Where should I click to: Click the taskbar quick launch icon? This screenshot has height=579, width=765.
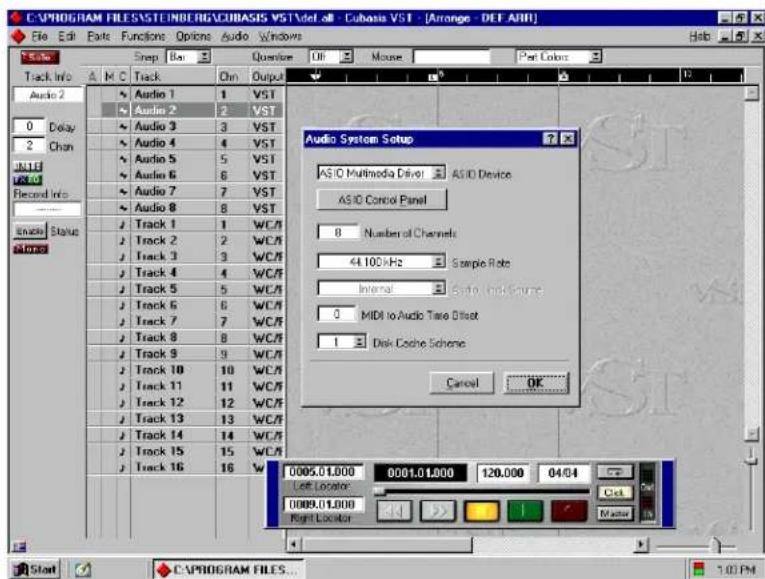(83, 569)
